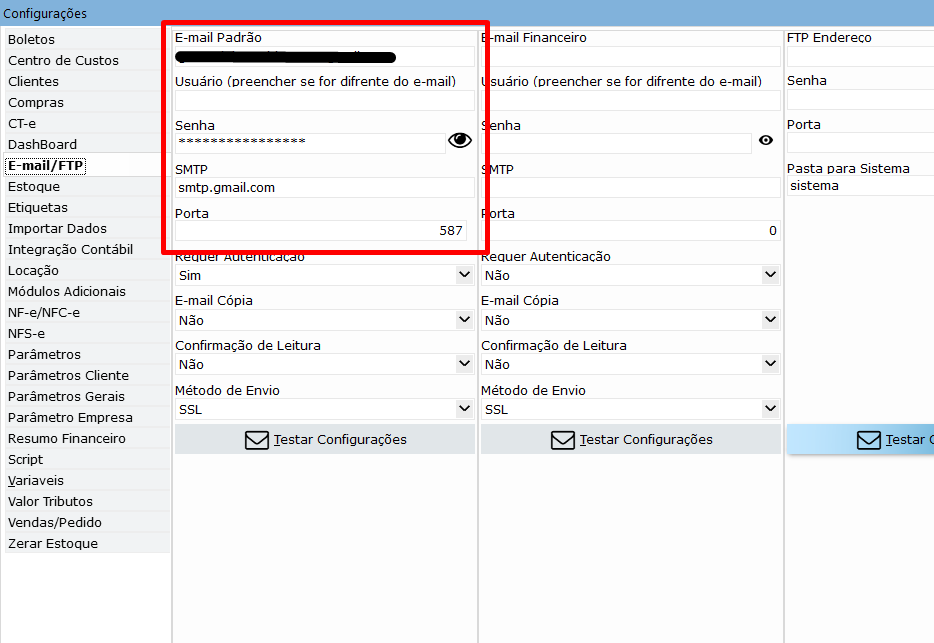The image size is (934, 643).
Task: Open the Estoque settings section
Action: [34, 187]
